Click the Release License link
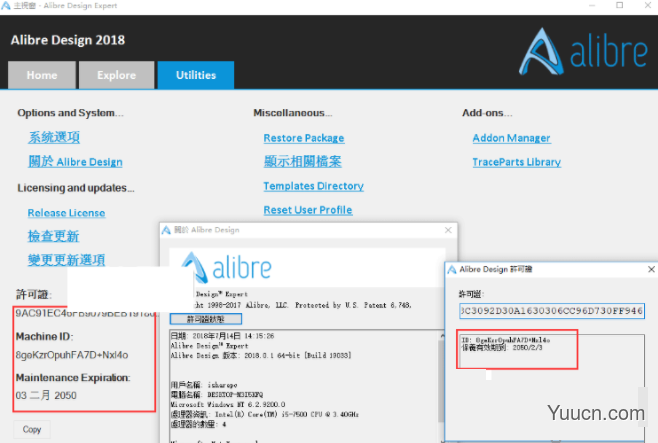Image resolution: width=658 pixels, height=443 pixels. [66, 213]
